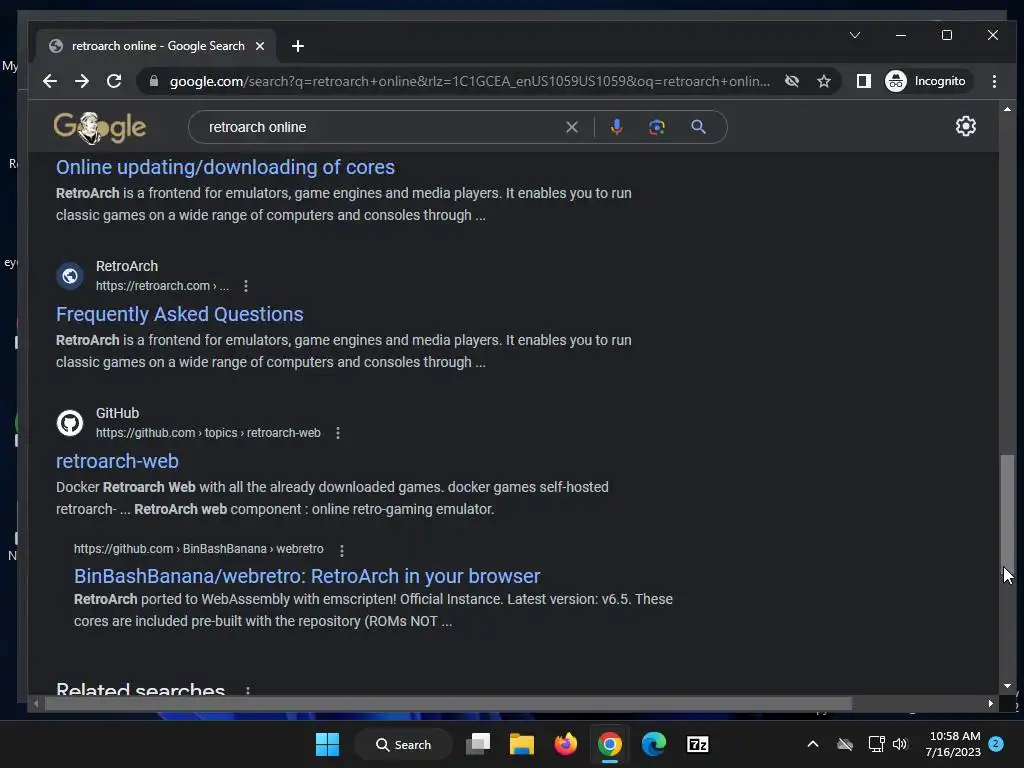Open File Explorer from taskbar
The width and height of the screenshot is (1024, 768).
pyautogui.click(x=522, y=744)
